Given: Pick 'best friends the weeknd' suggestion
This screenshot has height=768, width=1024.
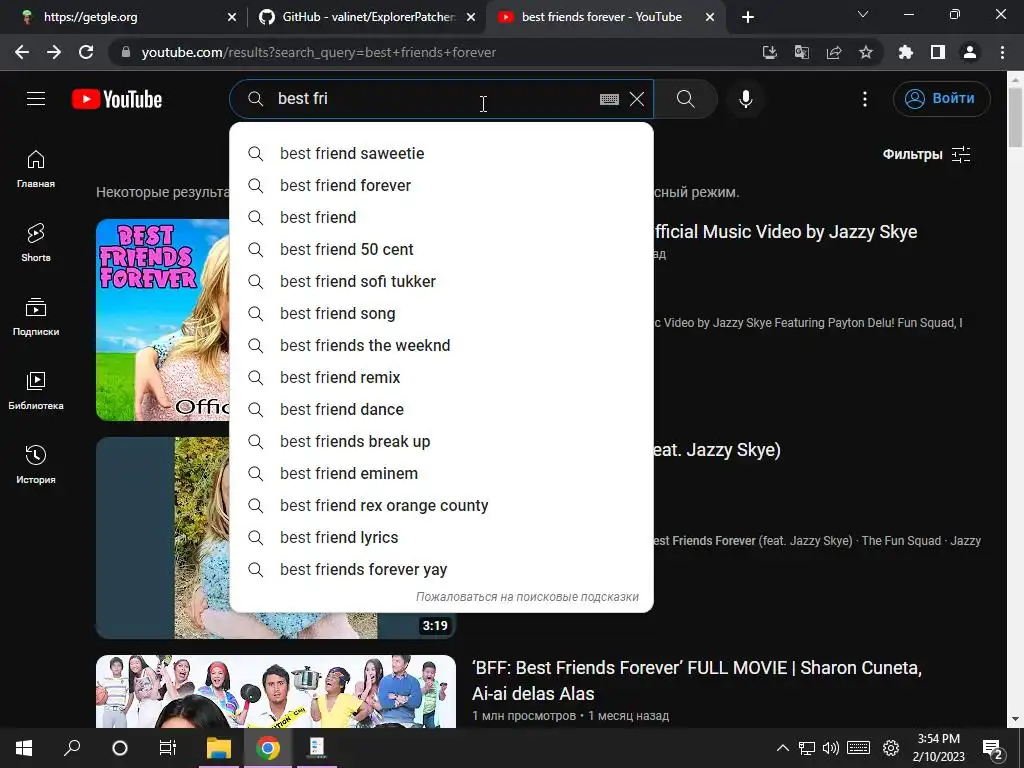Looking at the screenshot, I should 441,345.
